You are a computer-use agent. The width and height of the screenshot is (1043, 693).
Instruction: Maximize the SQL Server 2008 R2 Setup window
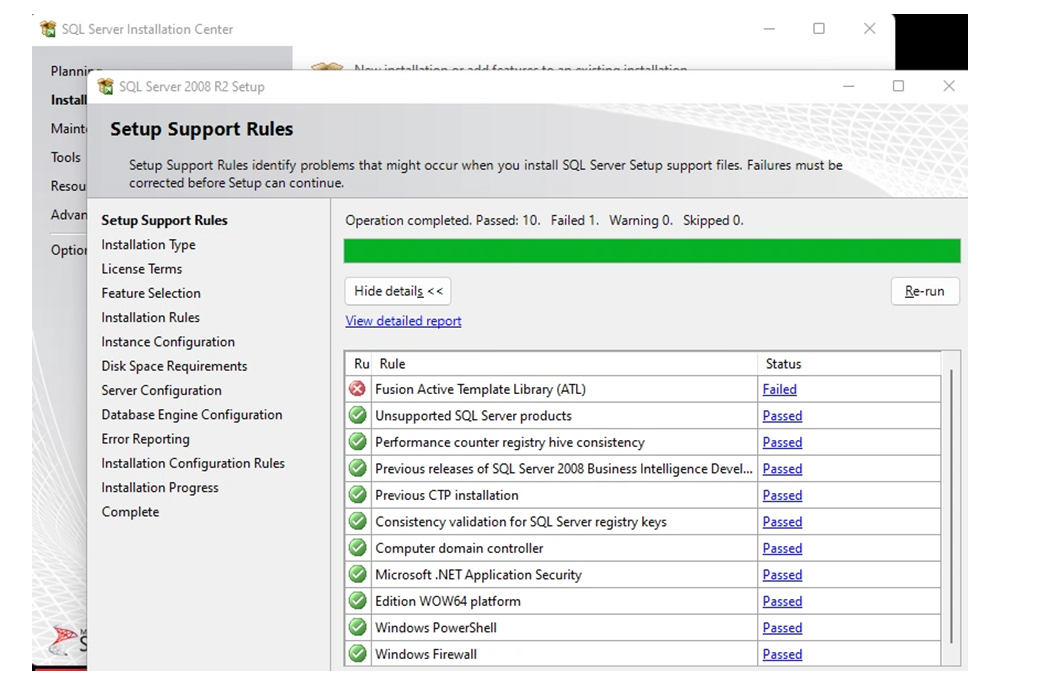coord(899,86)
